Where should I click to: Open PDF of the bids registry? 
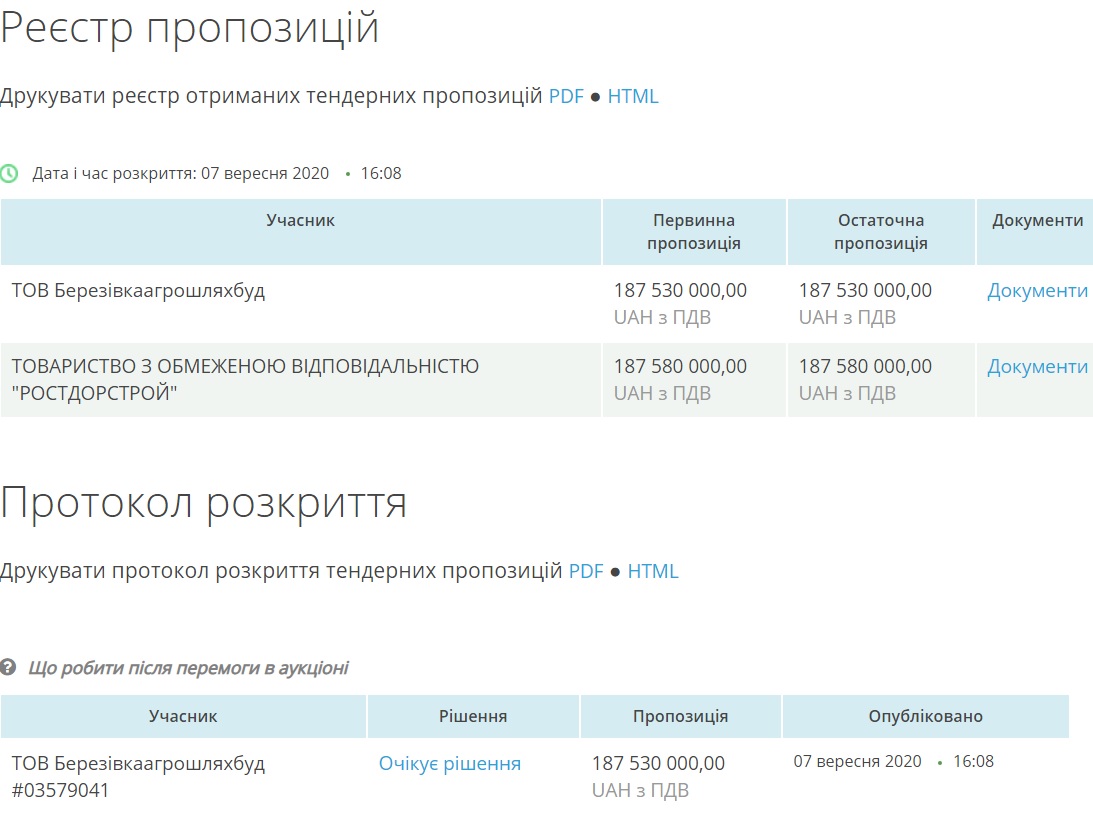click(566, 96)
